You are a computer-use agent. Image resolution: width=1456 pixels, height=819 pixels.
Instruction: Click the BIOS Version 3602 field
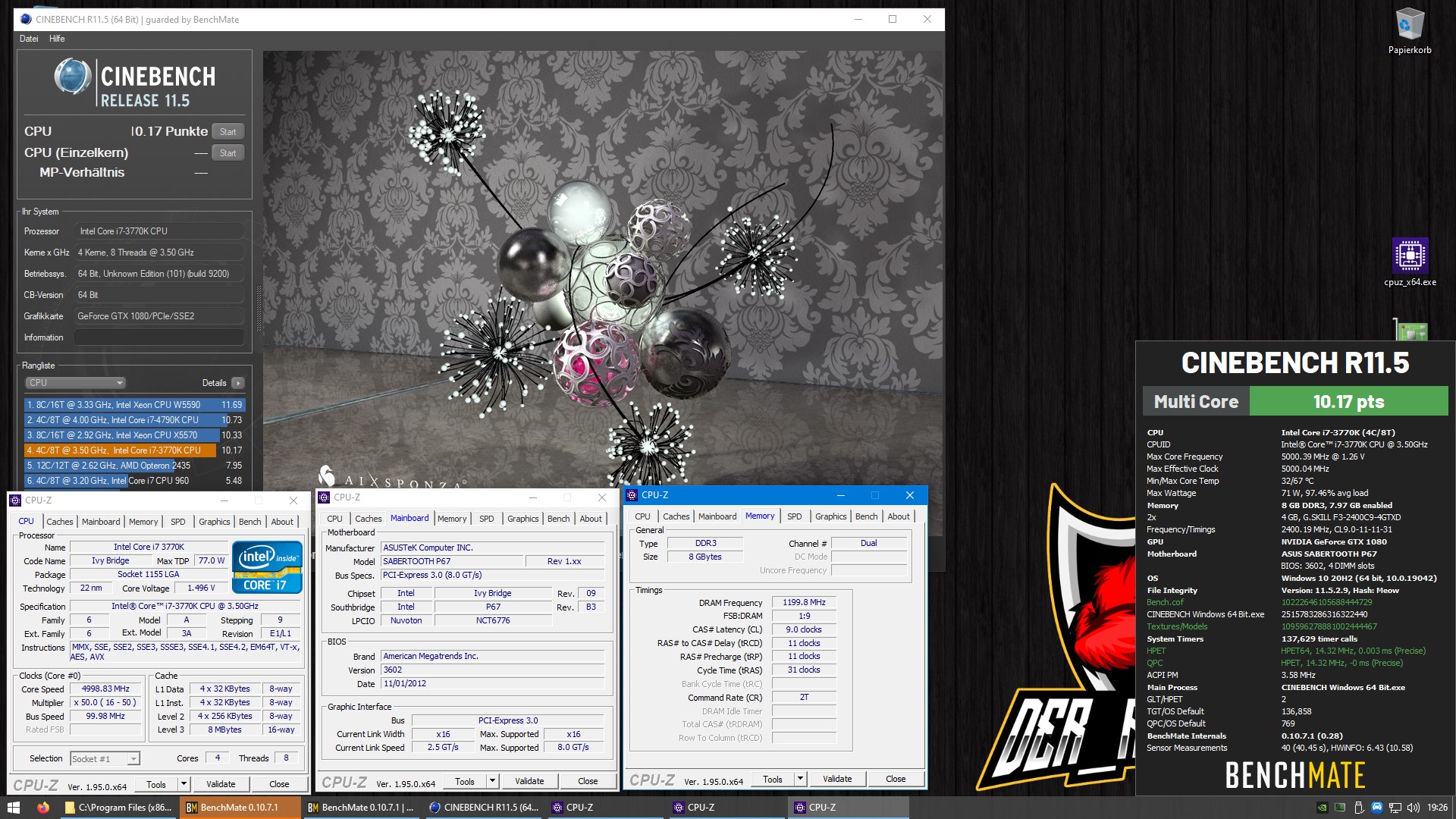click(x=493, y=670)
